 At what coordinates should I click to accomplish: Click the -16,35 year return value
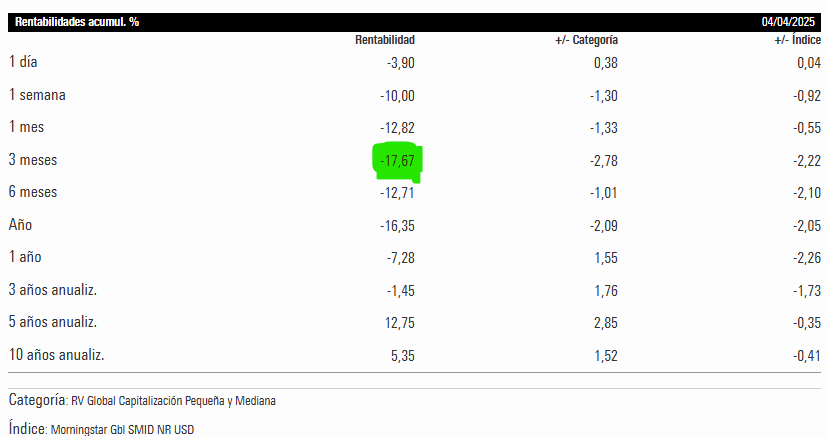click(398, 225)
